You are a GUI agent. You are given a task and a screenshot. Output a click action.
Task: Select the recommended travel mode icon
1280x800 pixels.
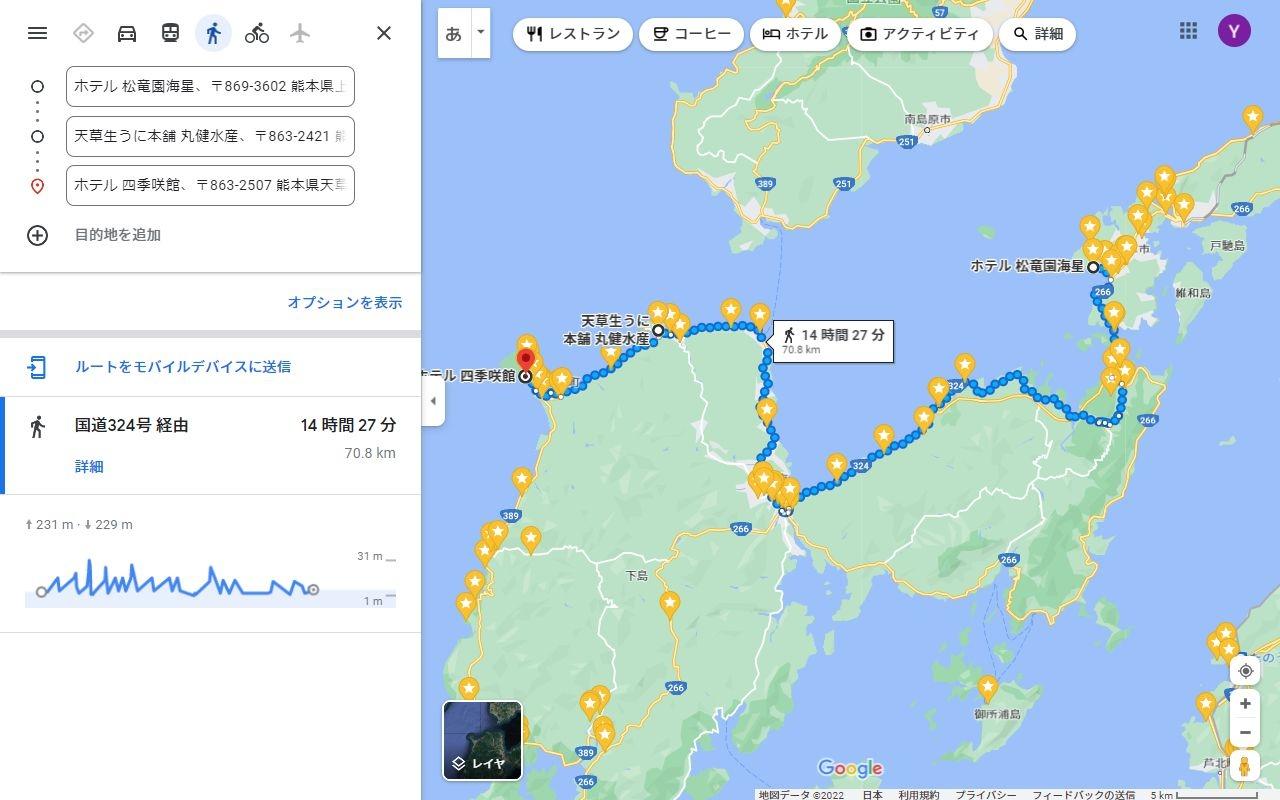tap(83, 33)
